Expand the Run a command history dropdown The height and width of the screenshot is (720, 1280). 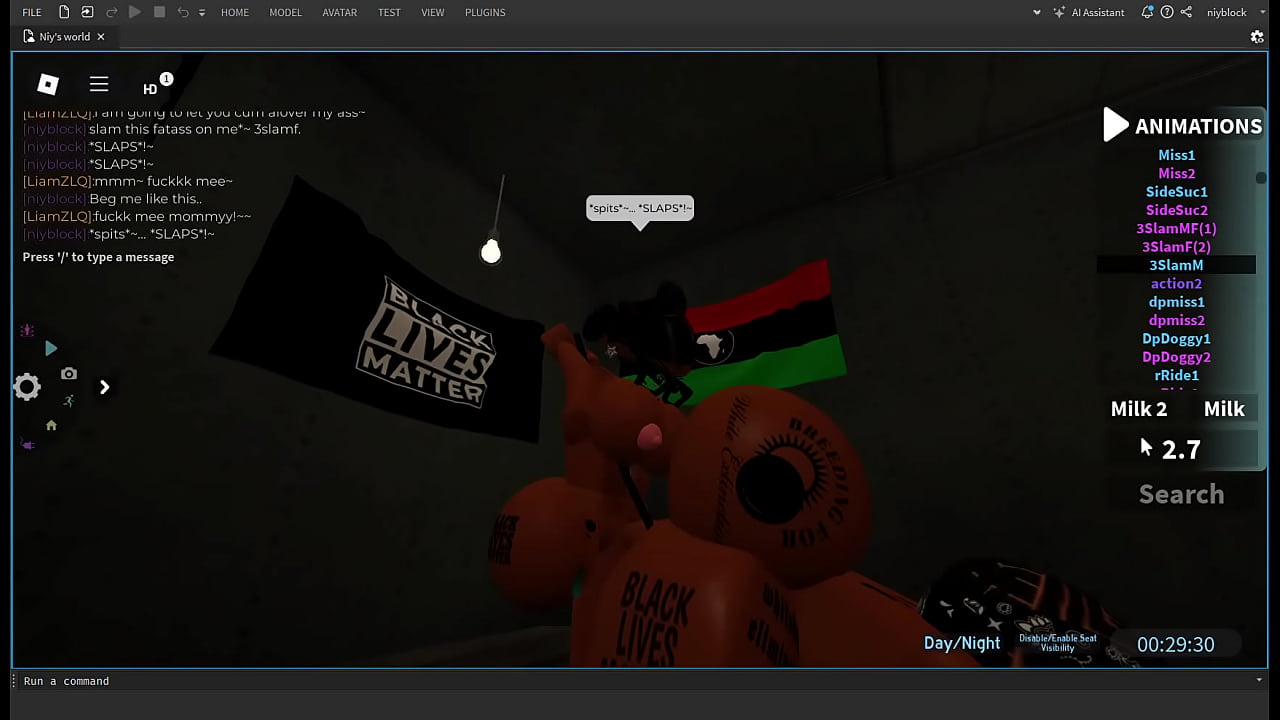click(1259, 680)
